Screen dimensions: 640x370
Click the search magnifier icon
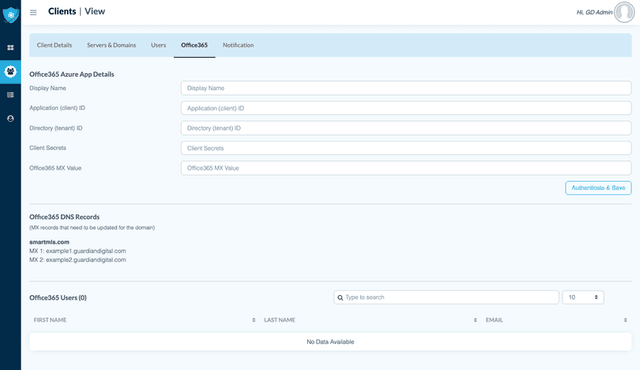(x=340, y=297)
